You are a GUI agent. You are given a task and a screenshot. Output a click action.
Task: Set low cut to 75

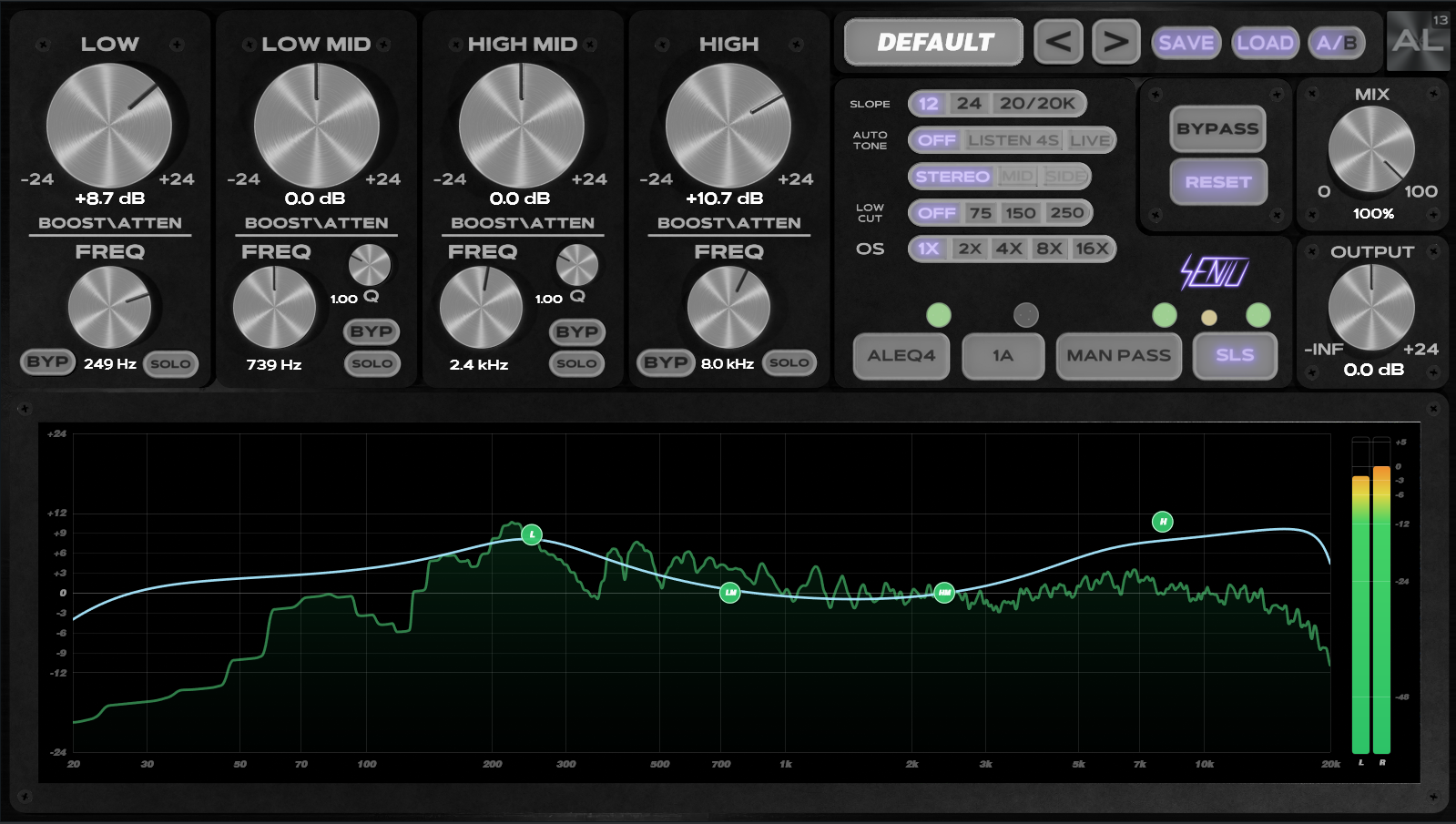pos(981,213)
